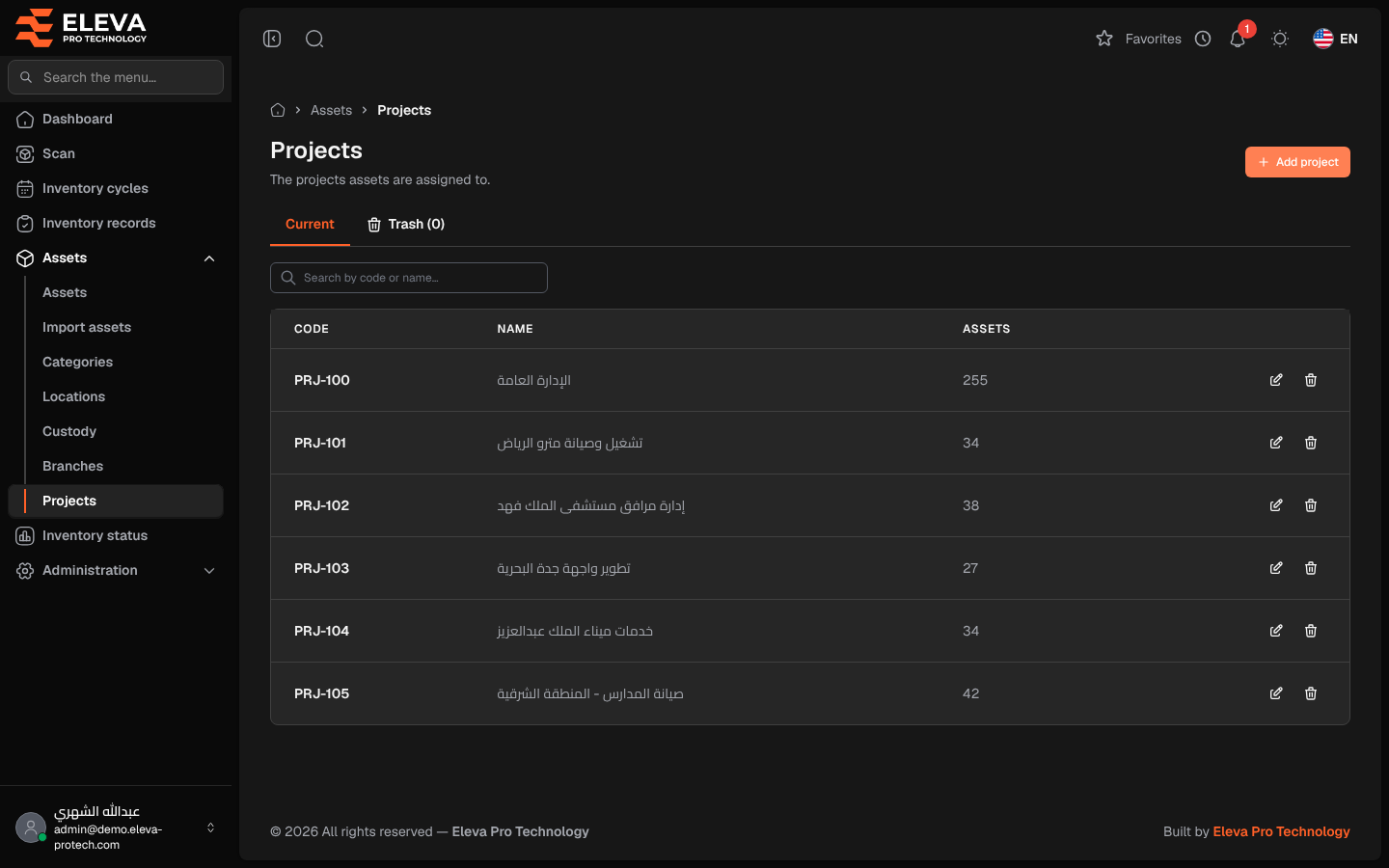Image resolution: width=1389 pixels, height=868 pixels.
Task: Open Inventory status in sidebar
Action: (x=116, y=535)
